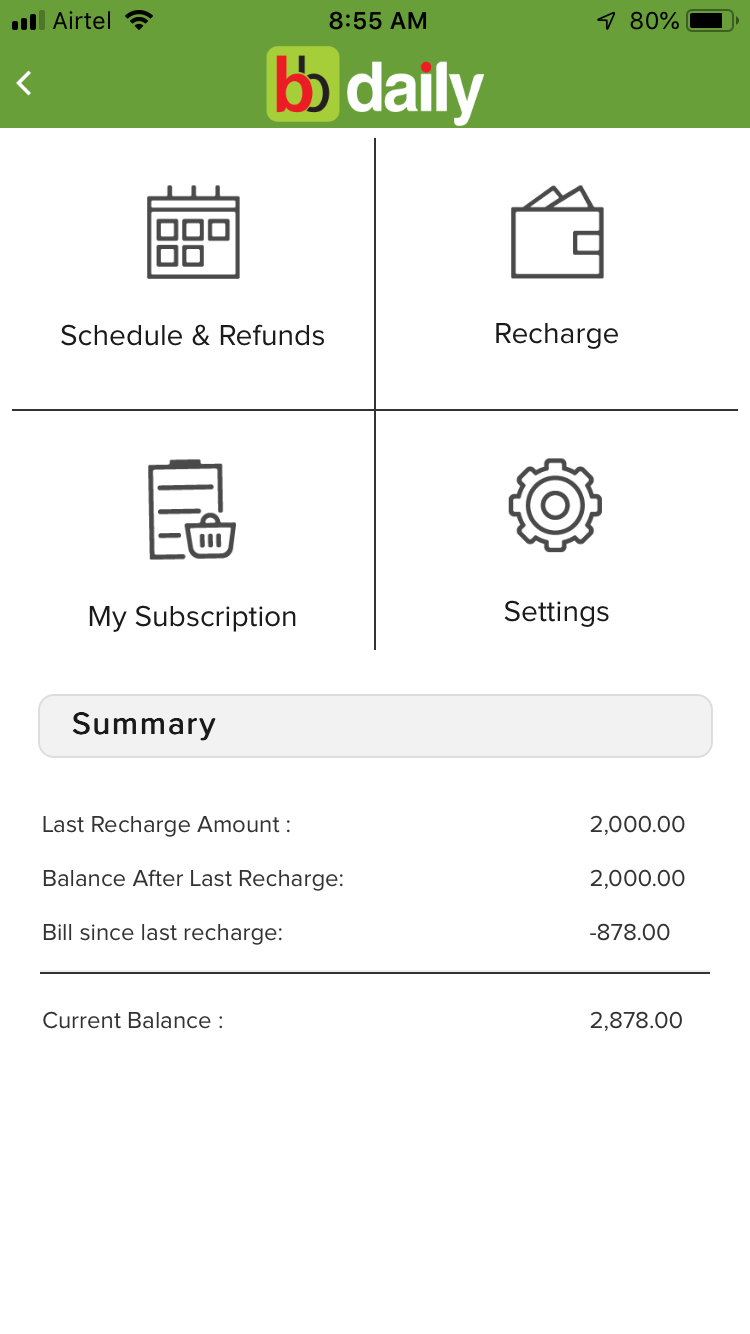This screenshot has height=1334, width=750.
Task: Open Schedule & Refunds label
Action: coord(192,336)
